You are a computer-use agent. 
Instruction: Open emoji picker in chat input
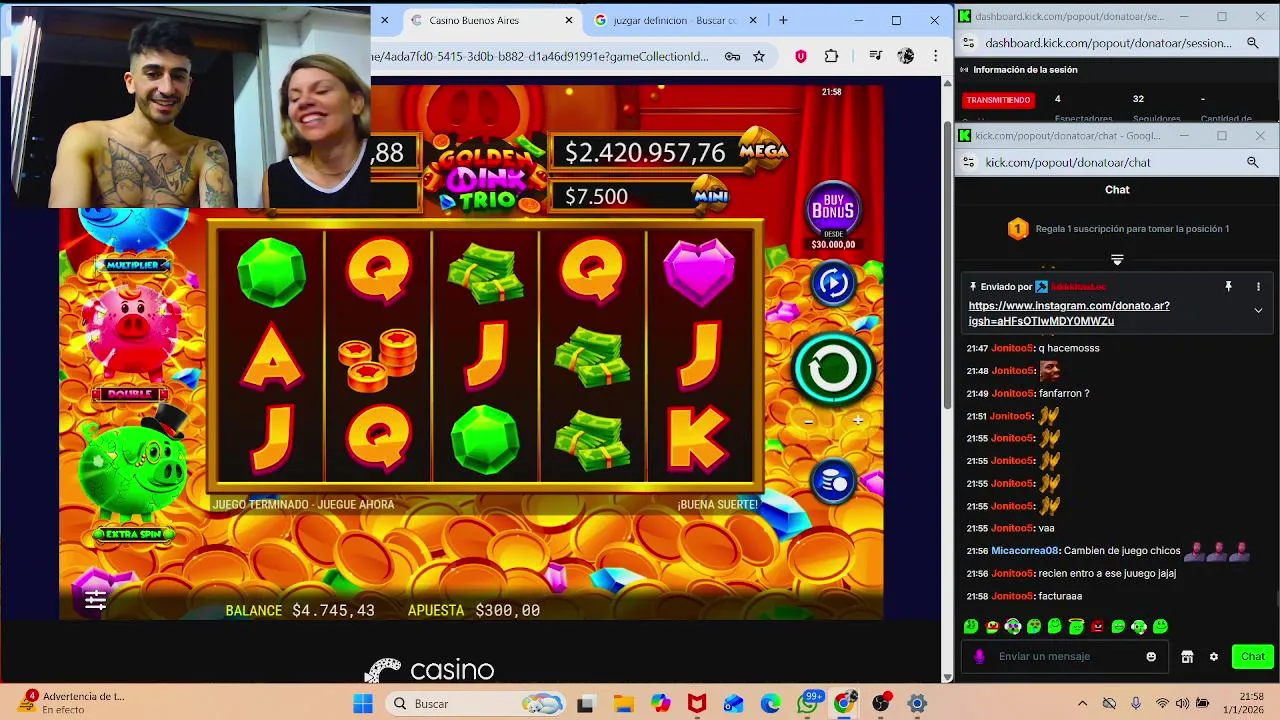tap(1151, 657)
